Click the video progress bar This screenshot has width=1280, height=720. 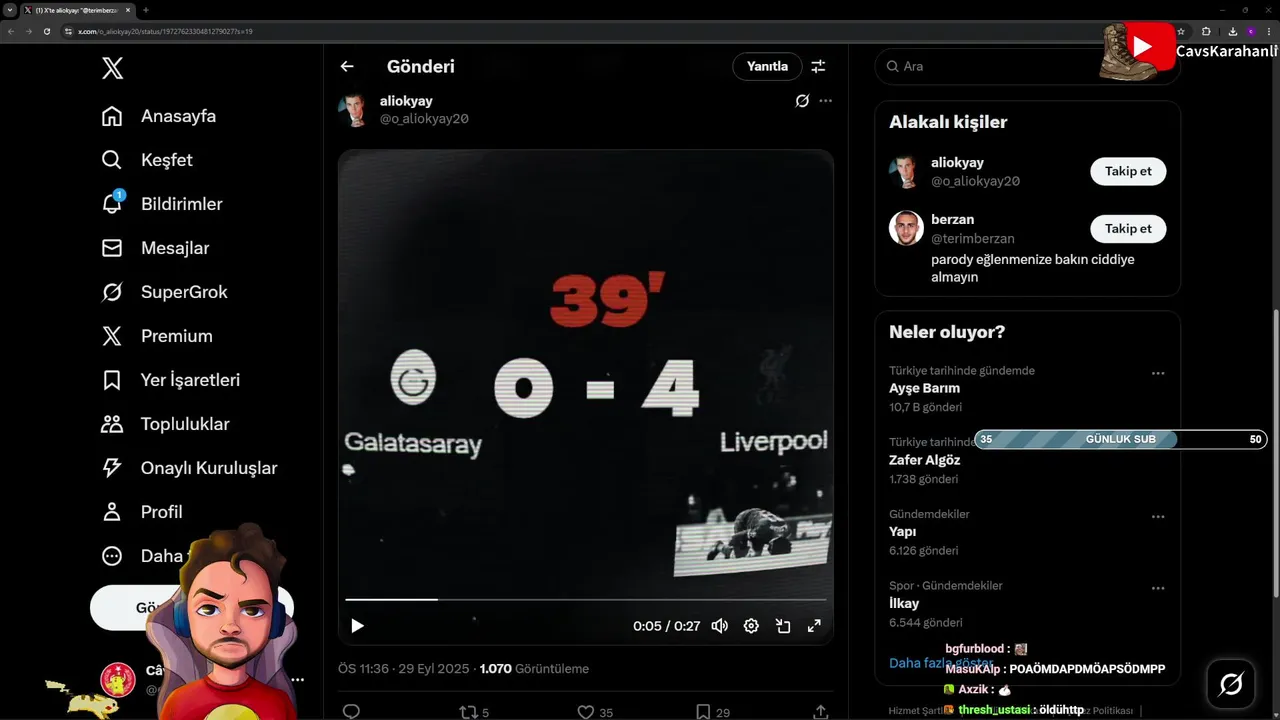coord(586,599)
